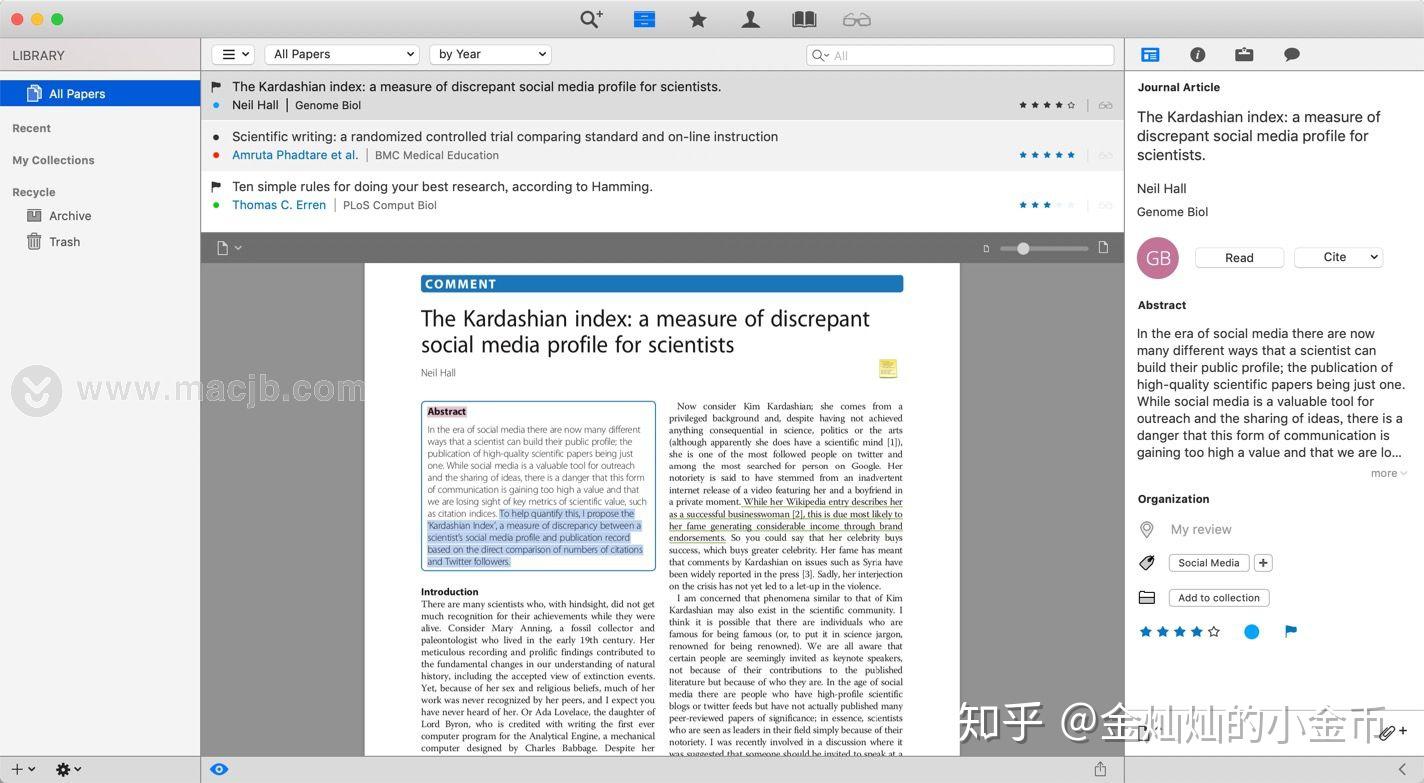Select All Papers in the library sidebar
This screenshot has width=1424, height=783.
(x=100, y=93)
